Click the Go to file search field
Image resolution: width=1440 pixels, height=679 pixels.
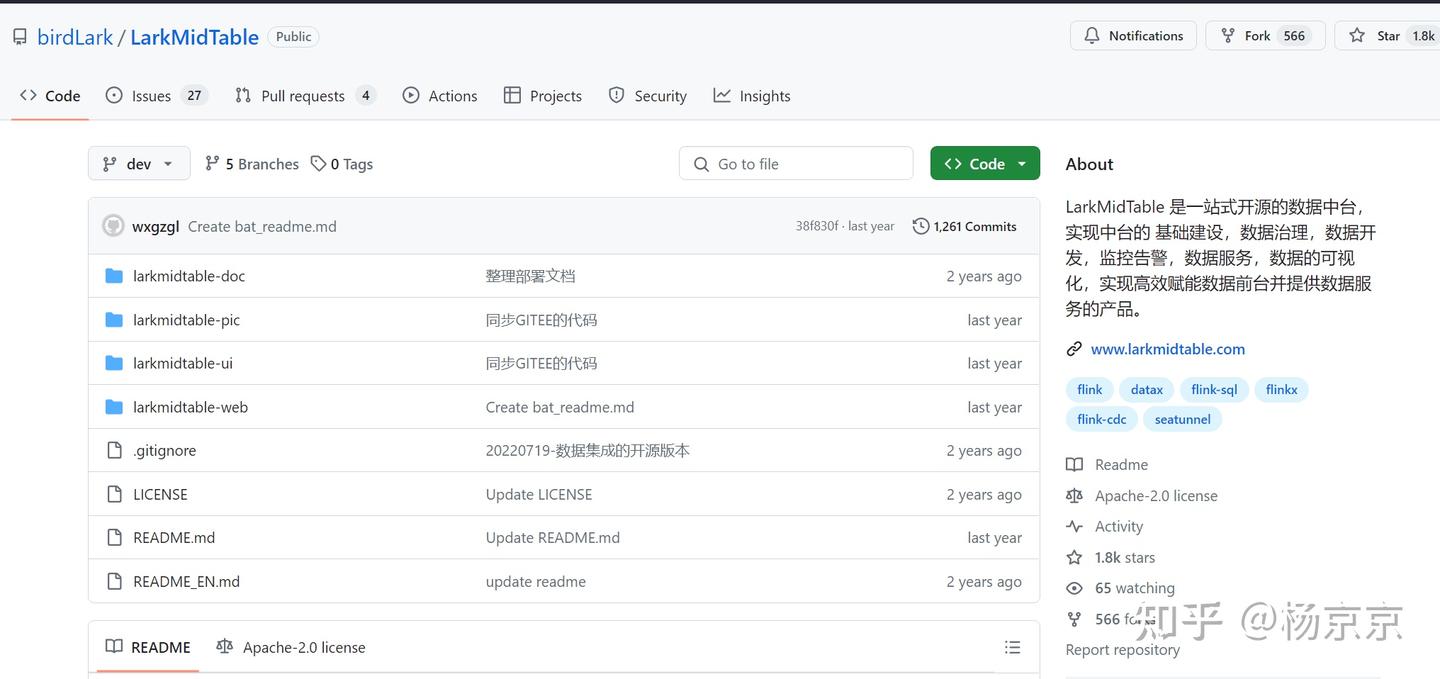coord(796,164)
